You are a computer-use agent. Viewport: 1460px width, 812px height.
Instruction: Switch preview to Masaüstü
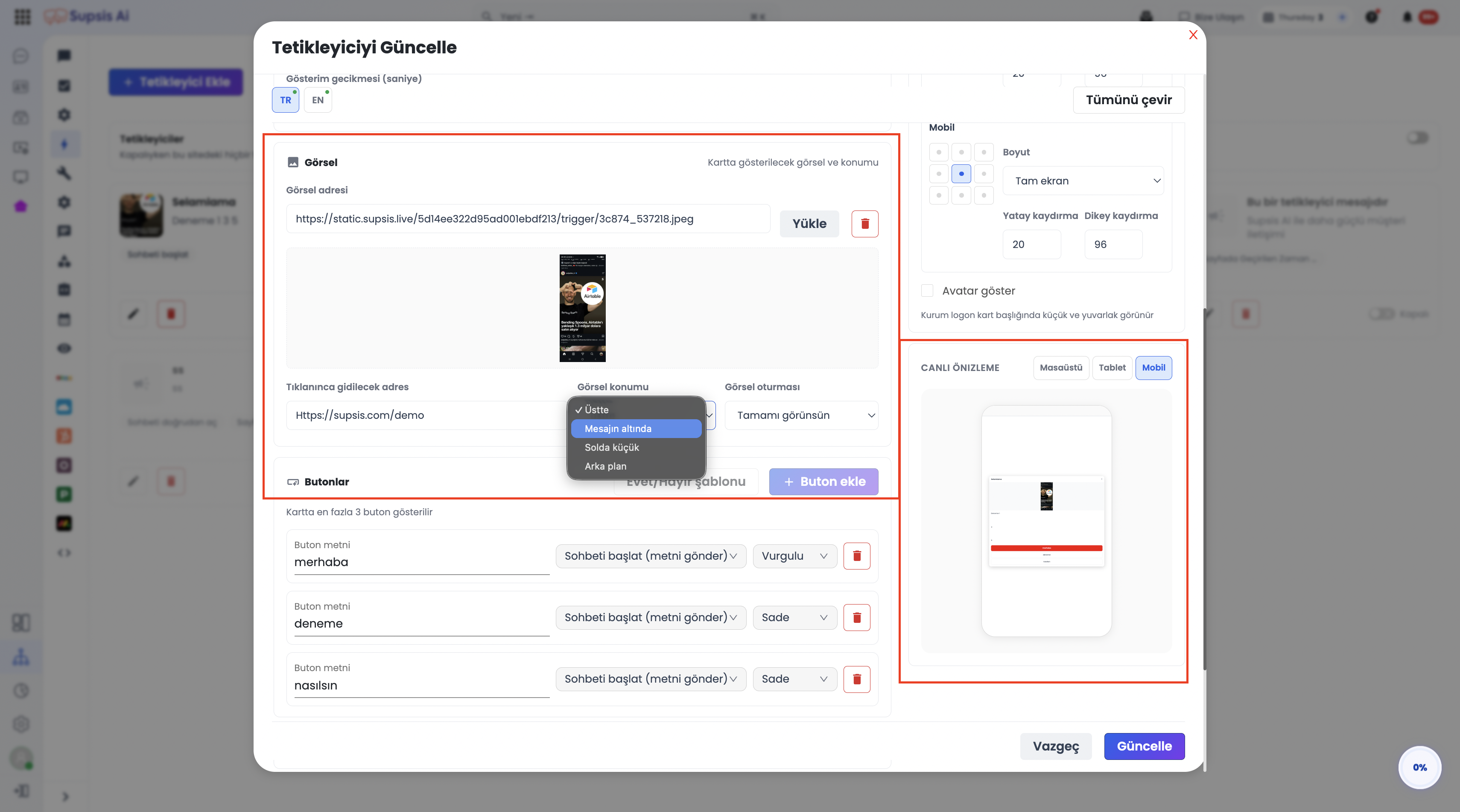pyautogui.click(x=1061, y=368)
